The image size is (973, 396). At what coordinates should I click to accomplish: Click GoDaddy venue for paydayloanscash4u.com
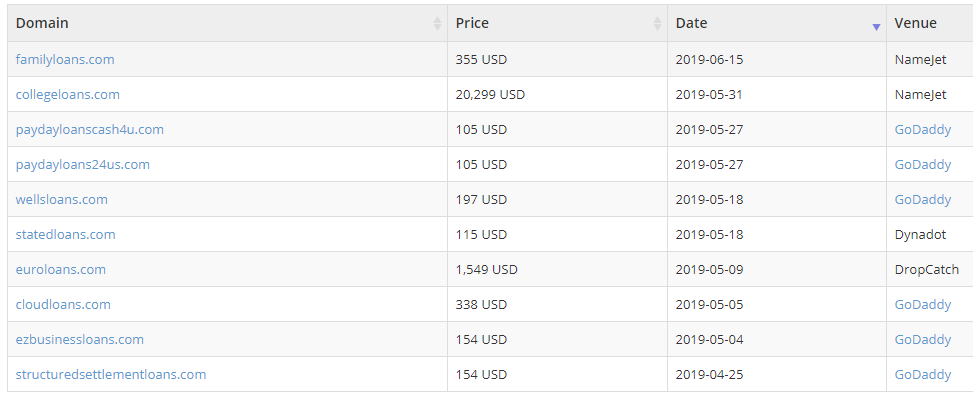click(x=923, y=130)
